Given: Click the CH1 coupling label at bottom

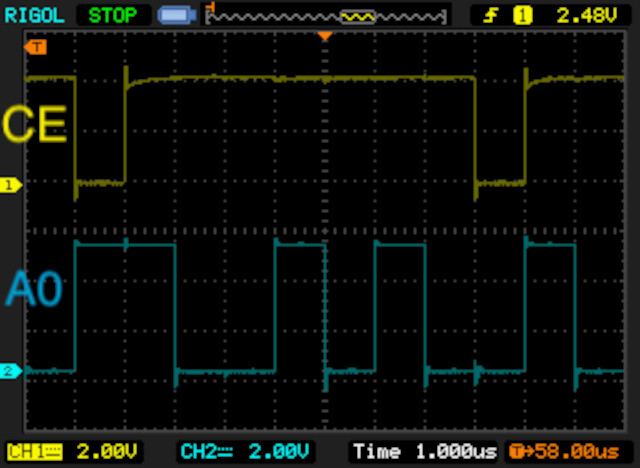Looking at the screenshot, I should pos(35,452).
